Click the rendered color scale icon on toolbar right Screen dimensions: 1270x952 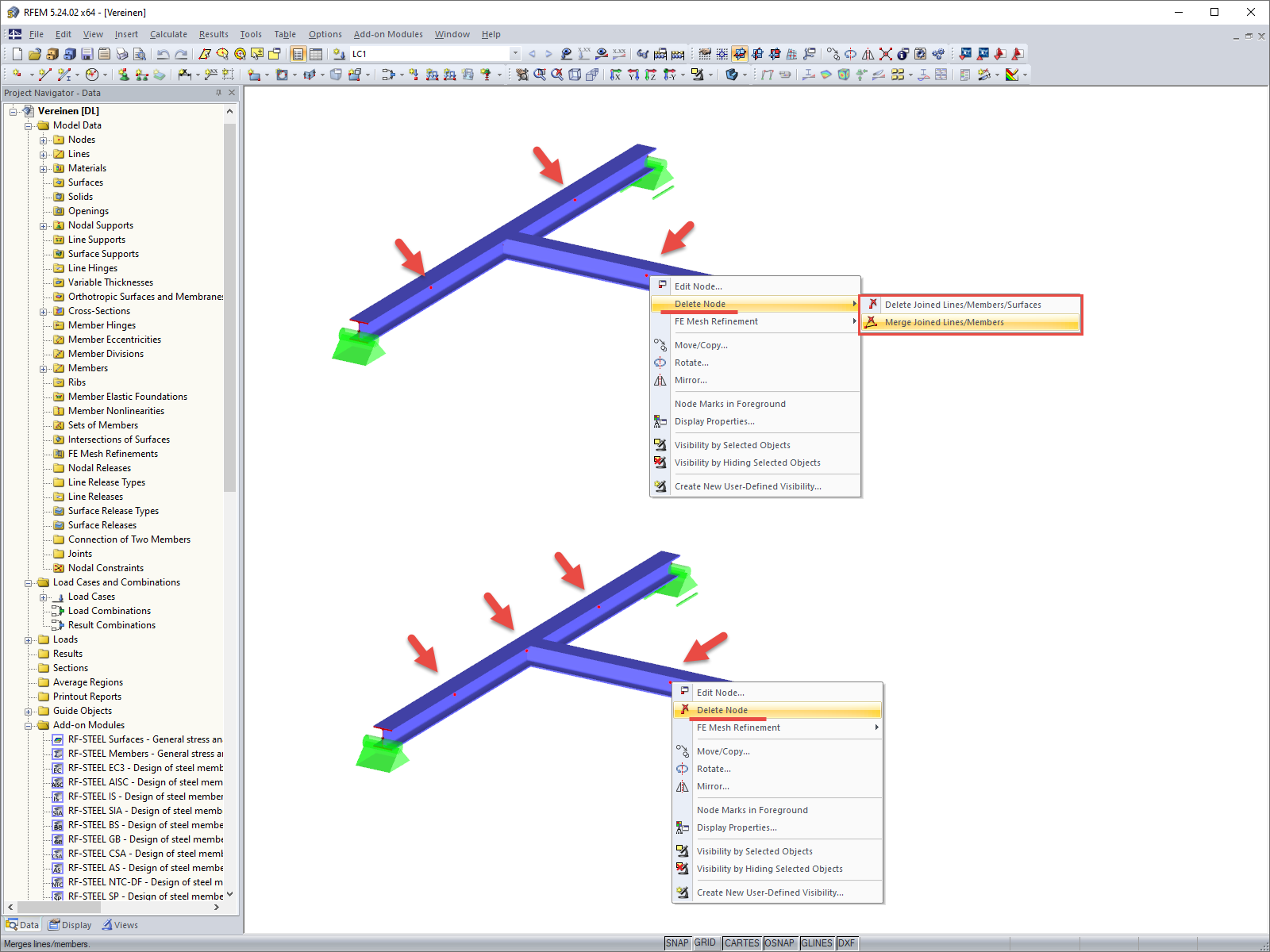[1012, 75]
